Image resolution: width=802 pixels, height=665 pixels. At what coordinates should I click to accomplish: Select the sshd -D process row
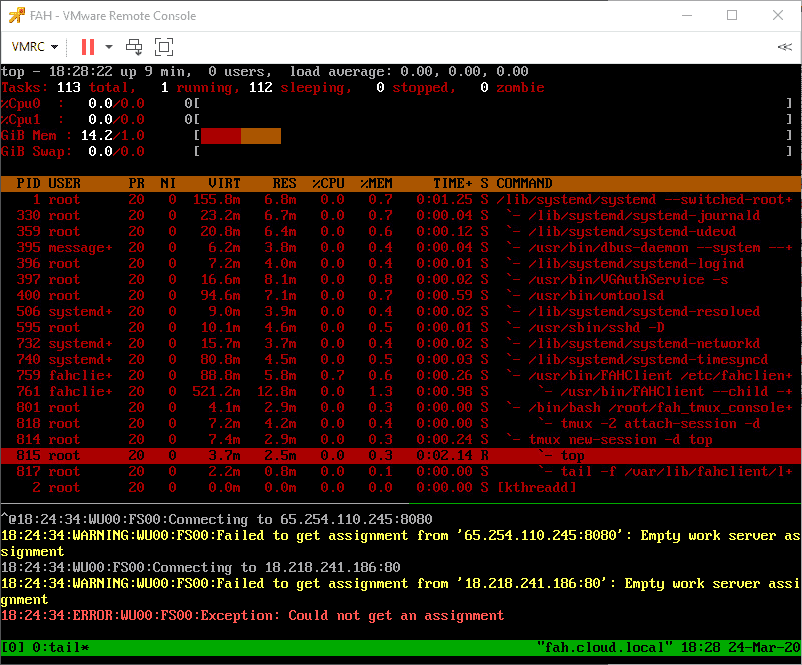(x=400, y=327)
